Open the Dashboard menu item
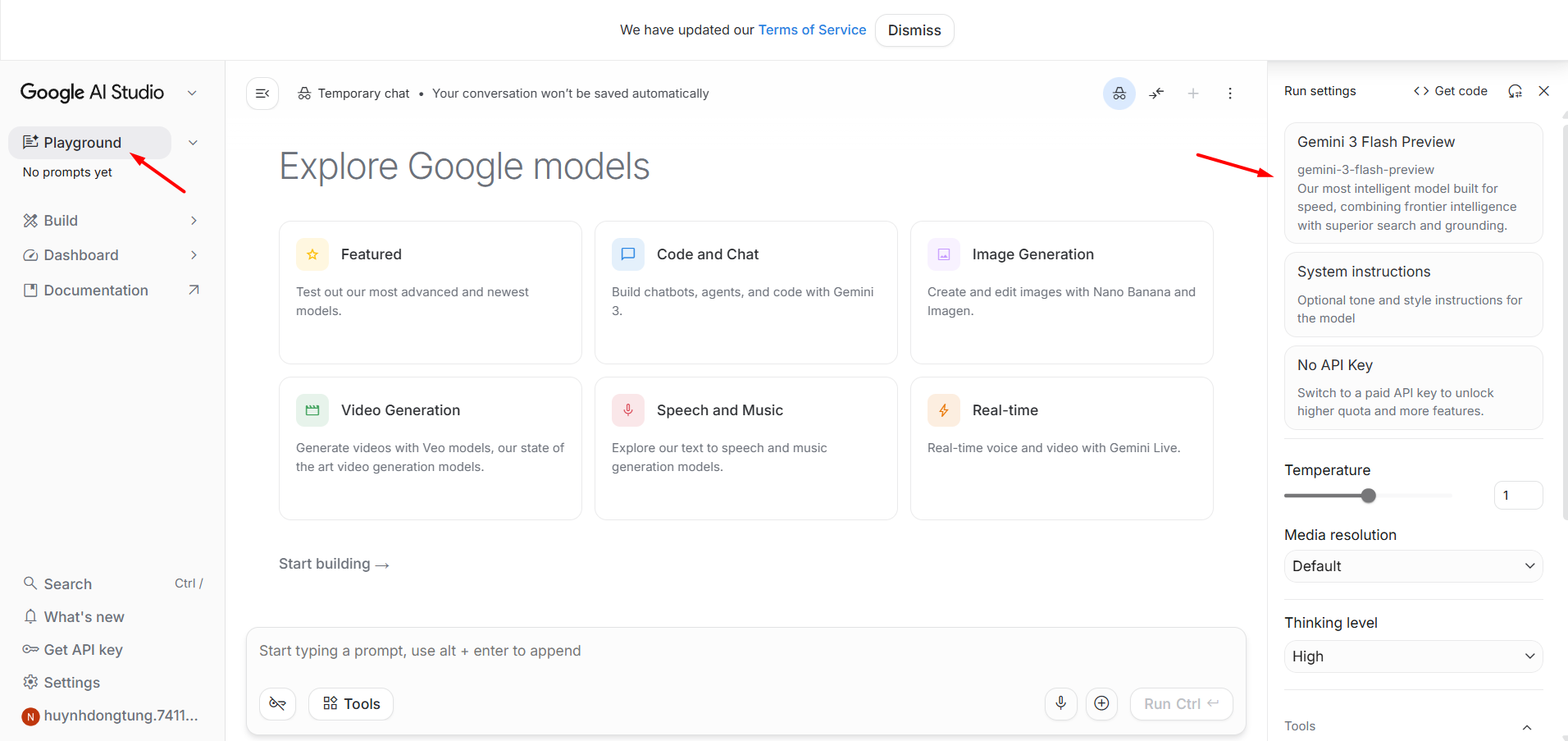Image resolution: width=1568 pixels, height=741 pixels. click(81, 255)
